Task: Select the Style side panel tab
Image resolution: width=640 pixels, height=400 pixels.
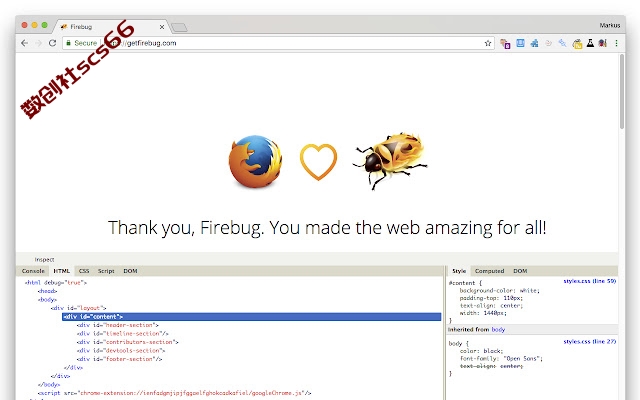Action: (x=459, y=271)
